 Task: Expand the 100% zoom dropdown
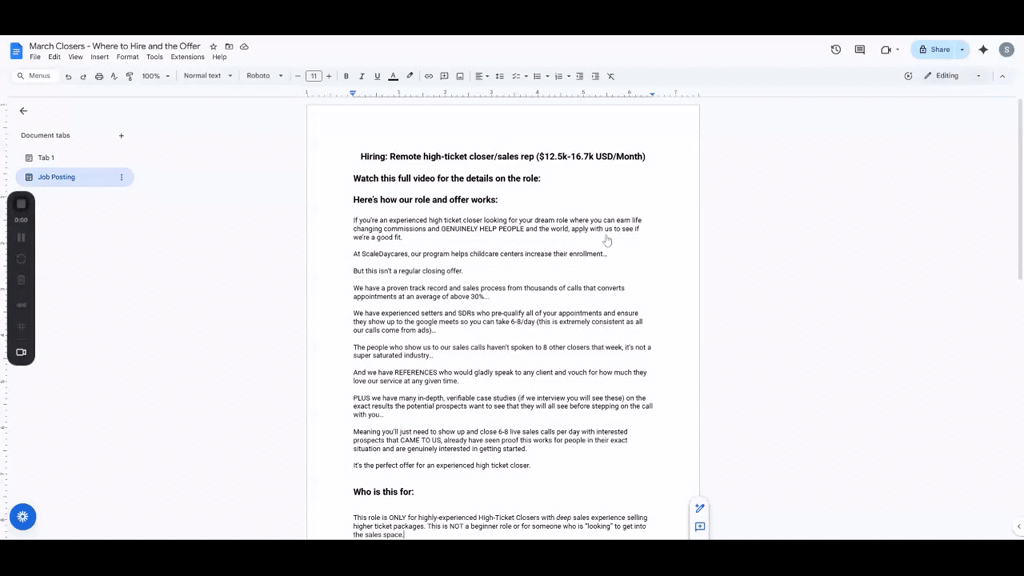pyautogui.click(x=156, y=76)
